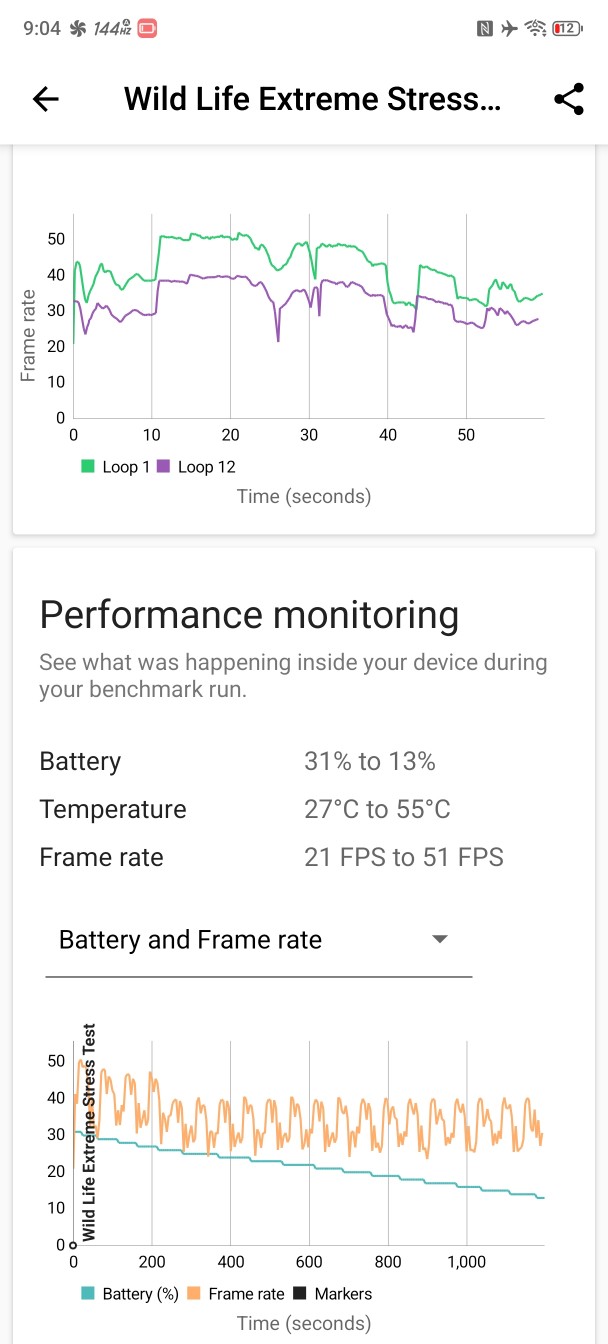The width and height of the screenshot is (608, 1344).
Task: Share the stress test results
Action: coord(568,99)
